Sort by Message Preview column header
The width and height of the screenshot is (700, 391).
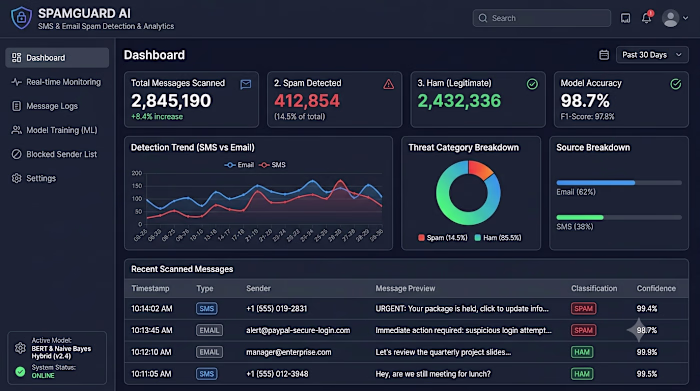pos(405,288)
